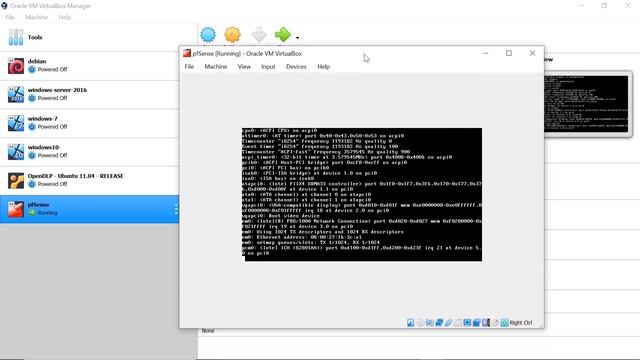Expand the dropdown arrow beside the green Show button
Image resolution: width=640 pixels, height=360 pixels.
click(x=297, y=38)
